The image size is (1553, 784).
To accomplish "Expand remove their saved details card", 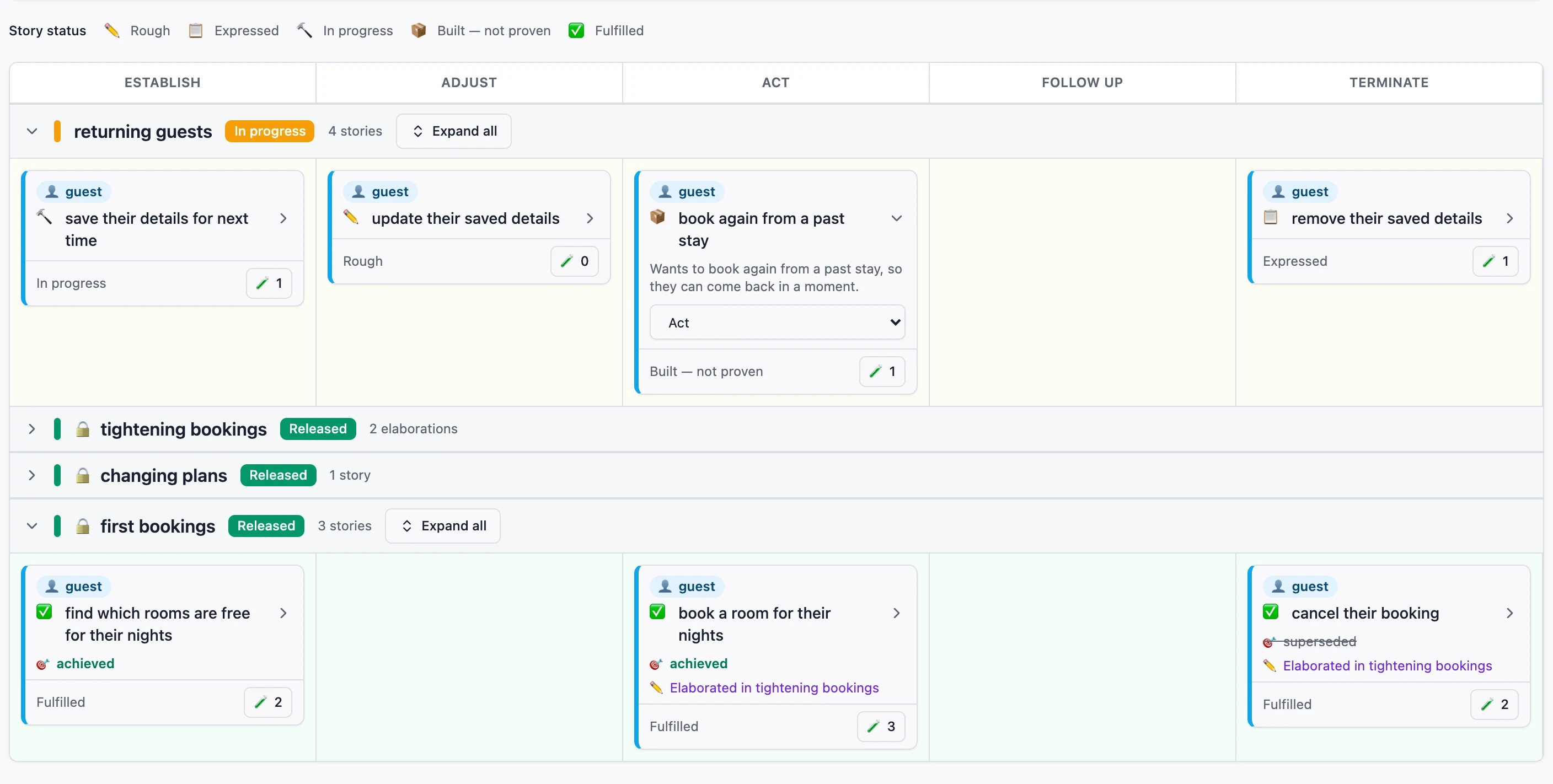I will [x=1510, y=218].
